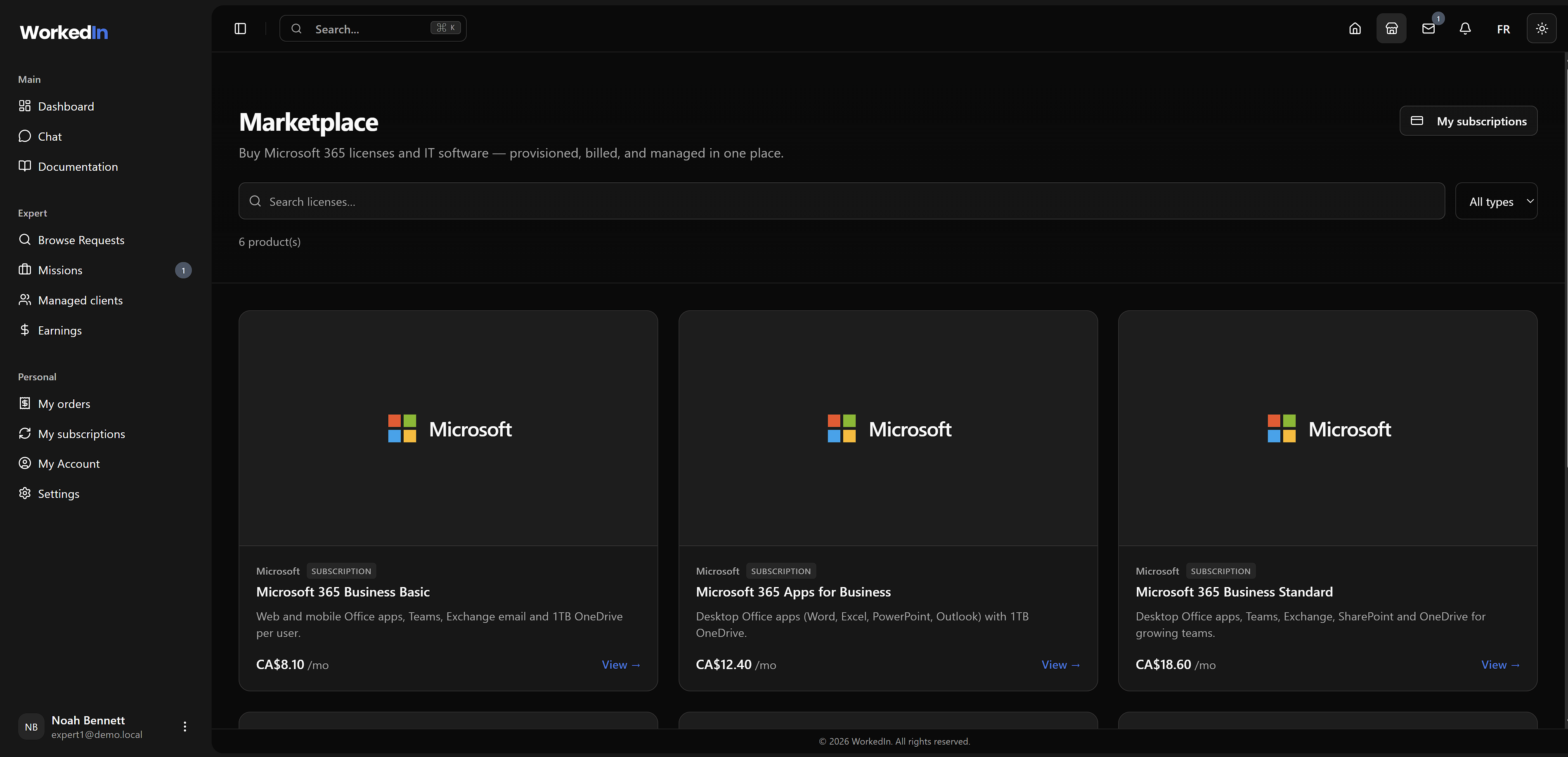Click the sidebar My subscriptions refresh icon
This screenshot has width=1568, height=757.
click(24, 433)
